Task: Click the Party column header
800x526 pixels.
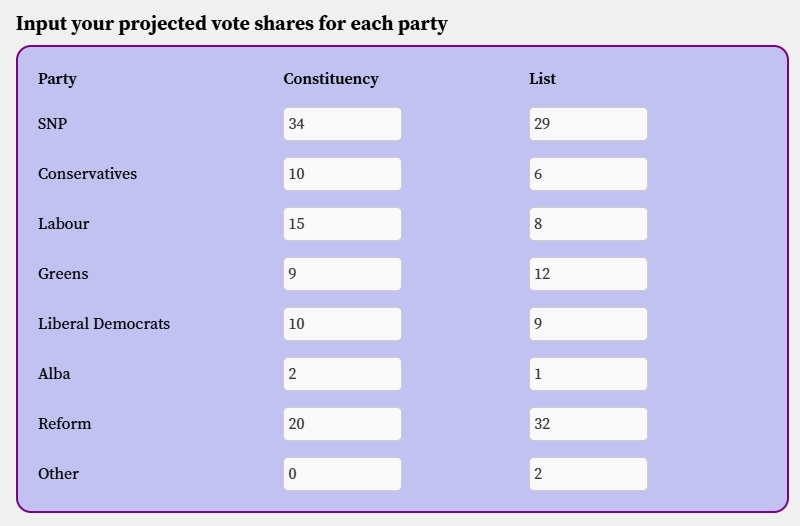Action: pos(57,79)
